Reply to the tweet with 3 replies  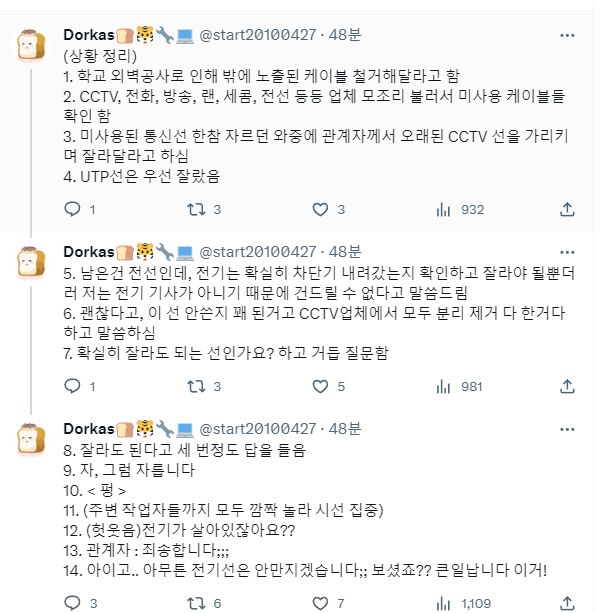pos(72,603)
